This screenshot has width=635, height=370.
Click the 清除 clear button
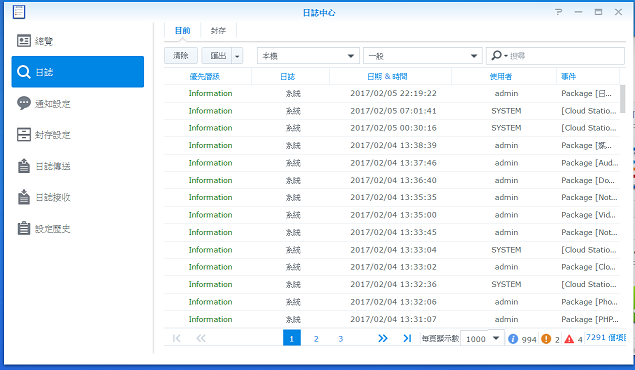[x=181, y=55]
